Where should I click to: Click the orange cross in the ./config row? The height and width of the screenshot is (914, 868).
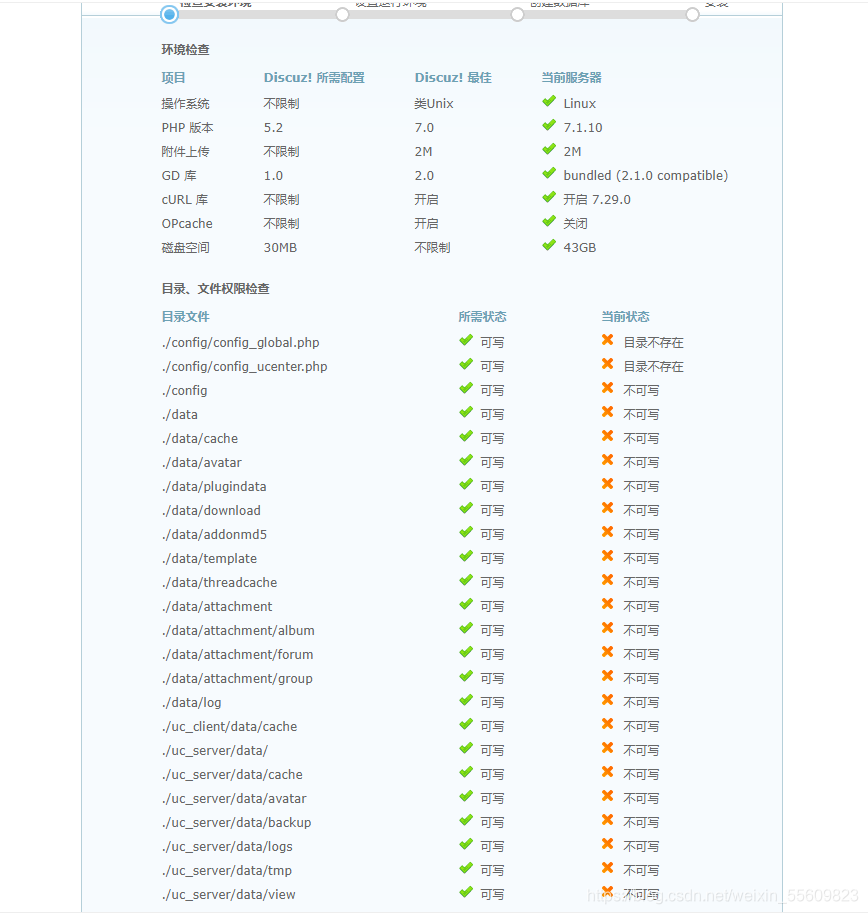(x=607, y=388)
